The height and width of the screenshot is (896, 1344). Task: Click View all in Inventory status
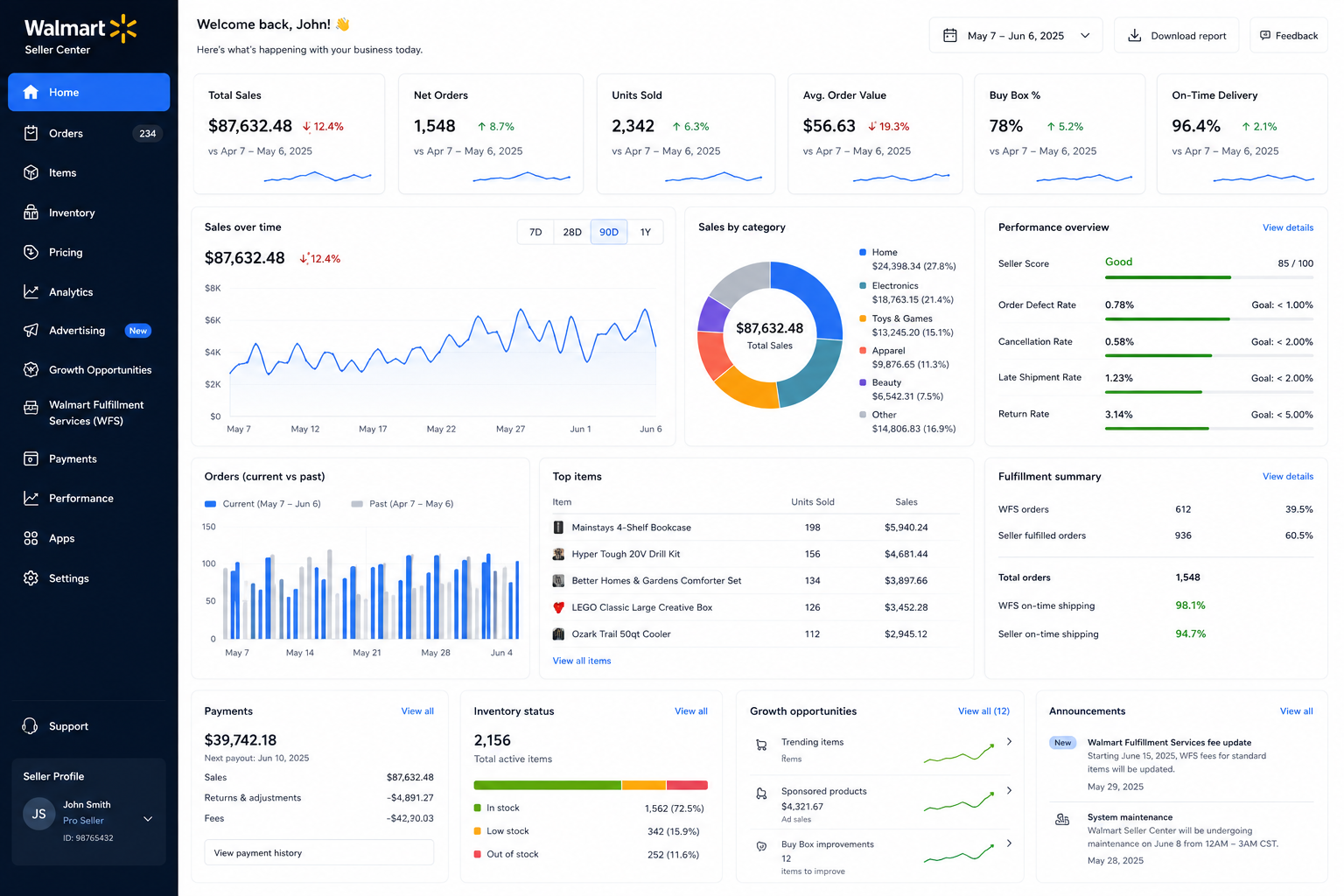click(x=690, y=710)
